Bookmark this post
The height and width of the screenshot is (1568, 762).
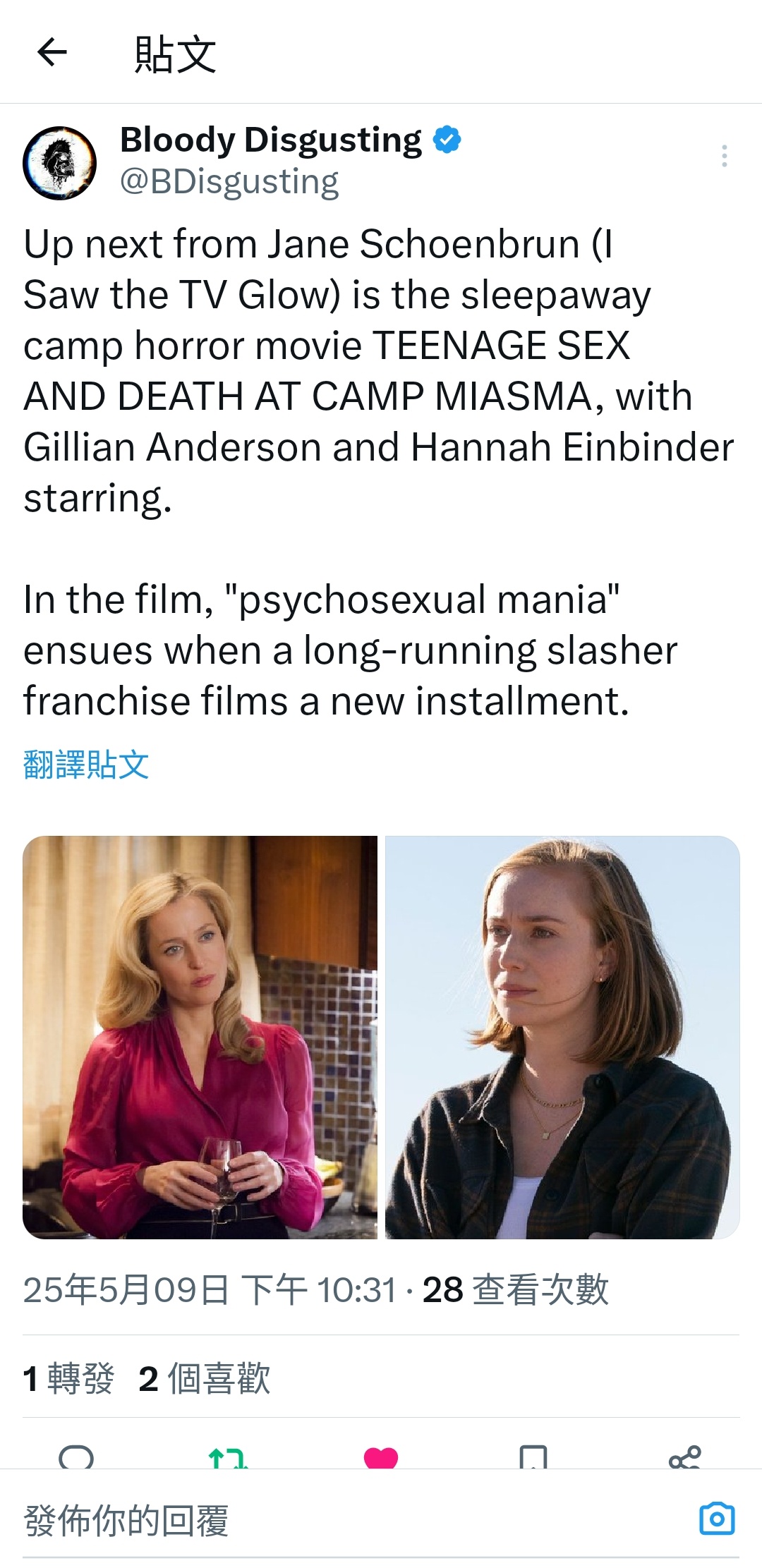point(533,1457)
